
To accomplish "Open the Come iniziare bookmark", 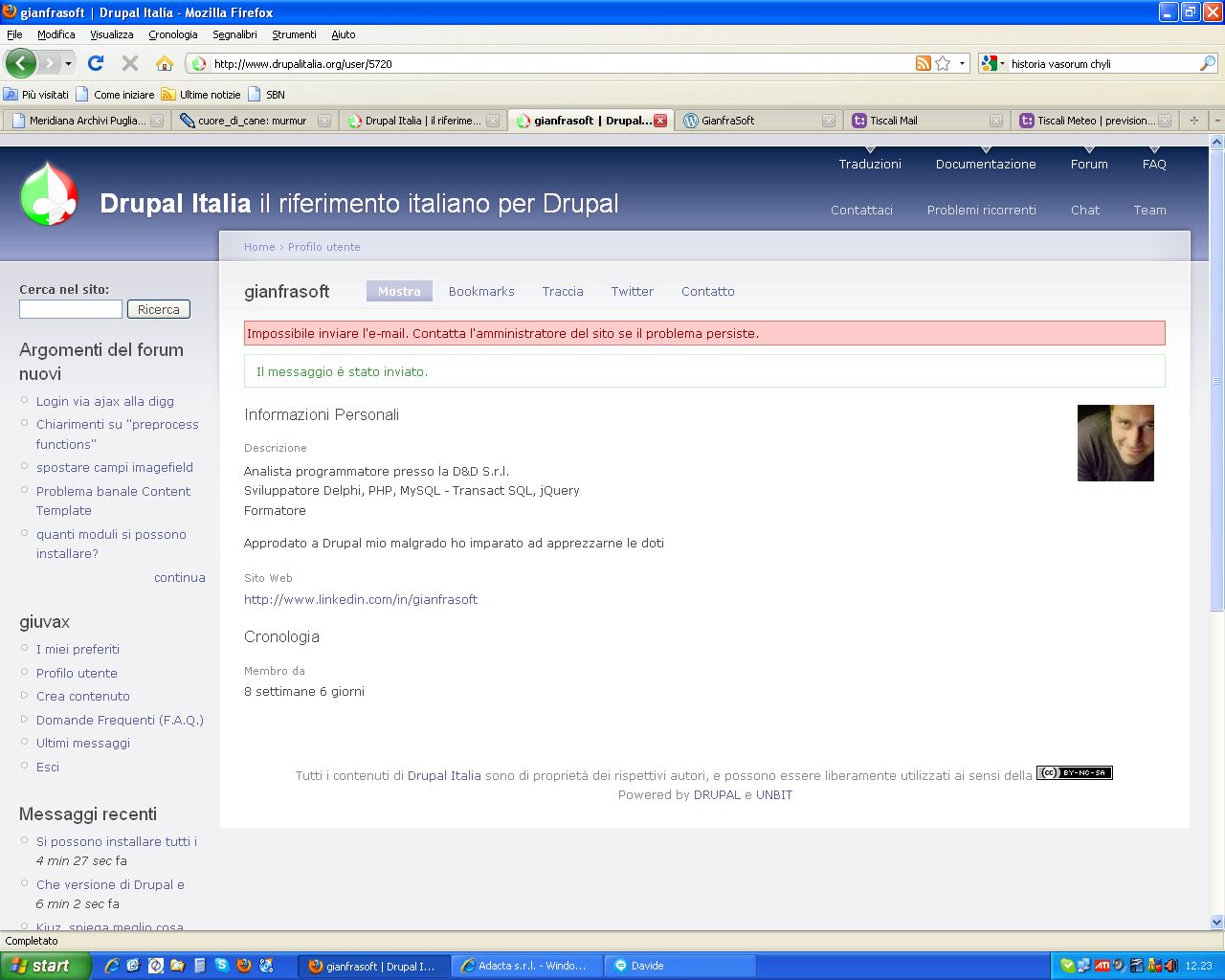I will tap(115, 94).
